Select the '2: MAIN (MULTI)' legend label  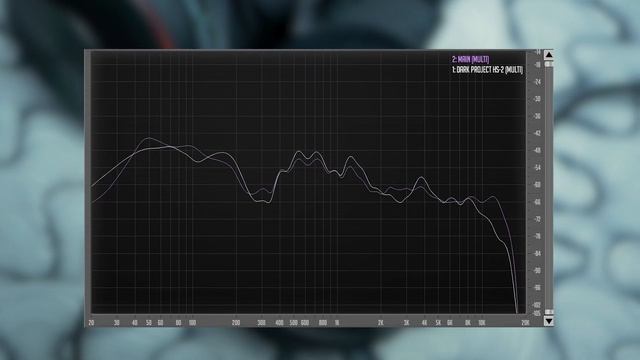470,60
